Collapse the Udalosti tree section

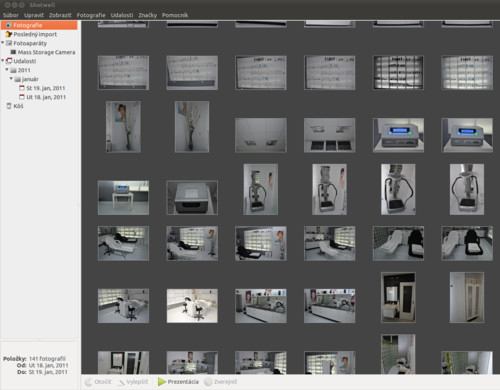click(3, 61)
